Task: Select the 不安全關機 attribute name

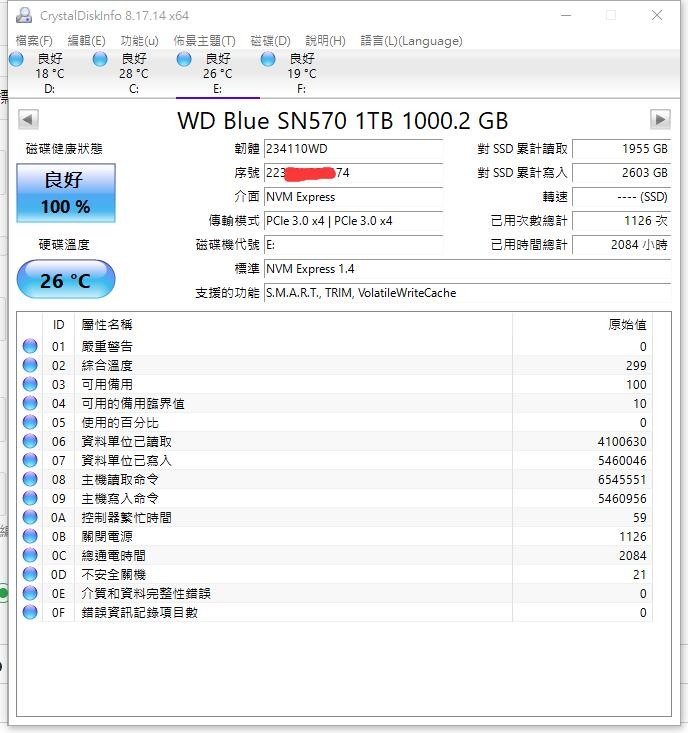Action: tap(114, 575)
